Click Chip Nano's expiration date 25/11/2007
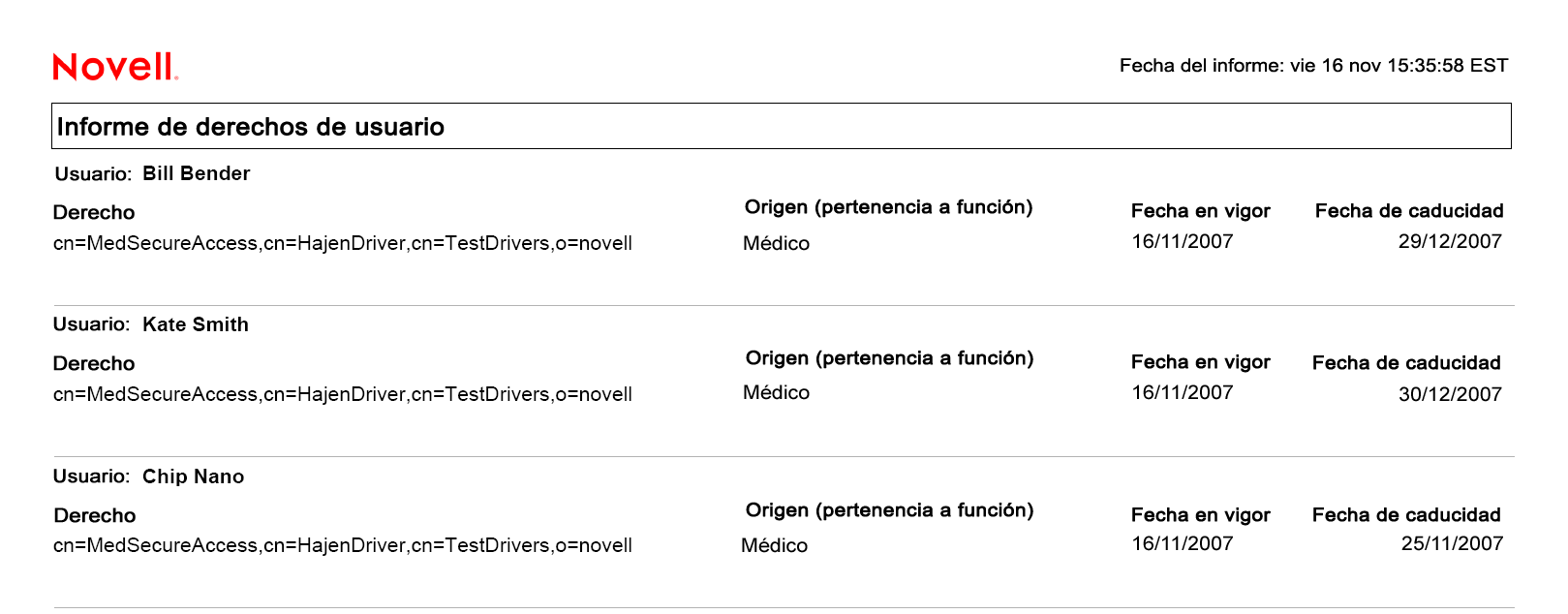 point(1451,544)
